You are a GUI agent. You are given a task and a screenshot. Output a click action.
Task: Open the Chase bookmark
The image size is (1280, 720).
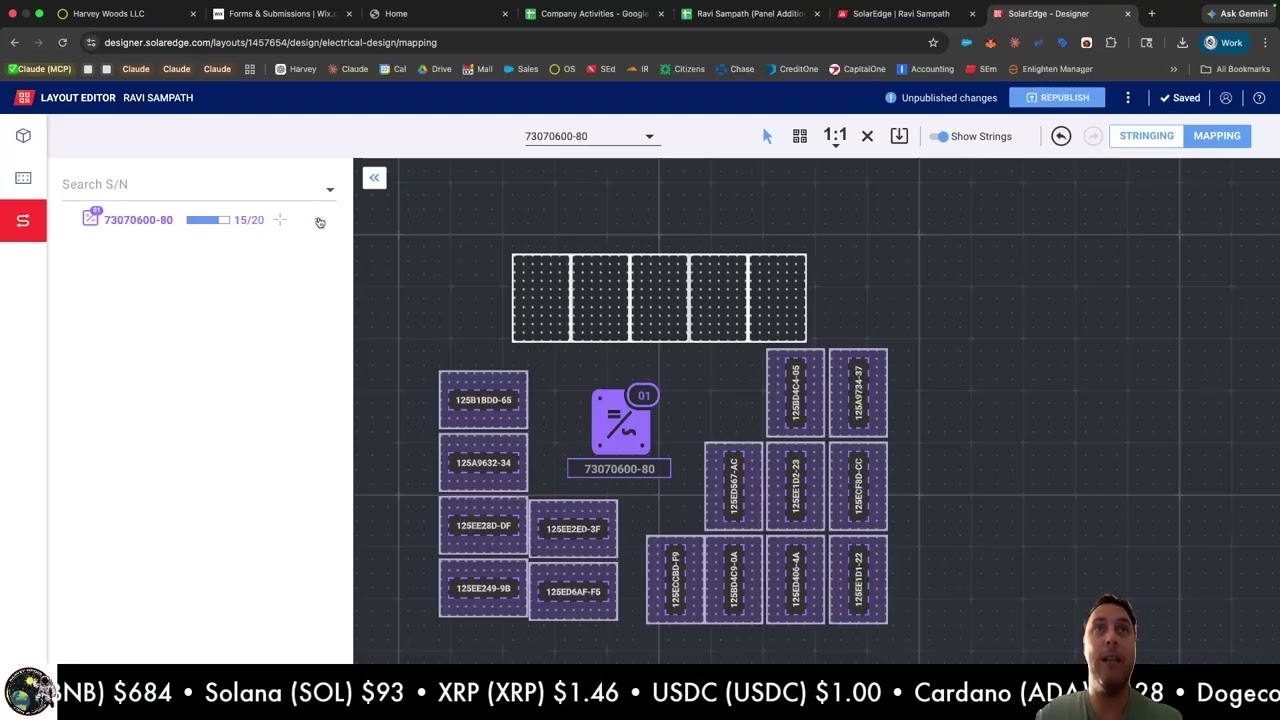735,69
